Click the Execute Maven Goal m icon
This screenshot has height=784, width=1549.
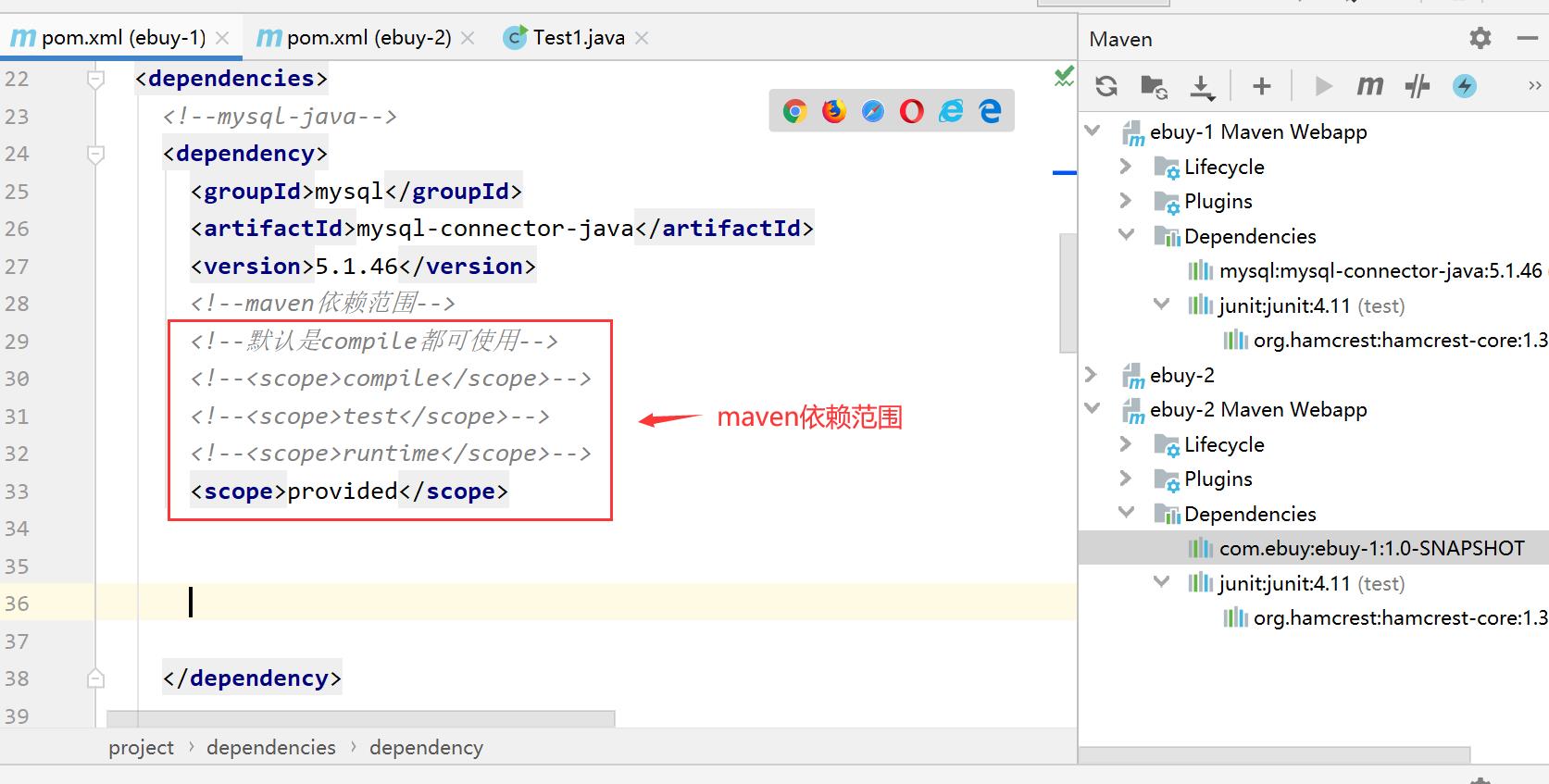click(x=1369, y=86)
